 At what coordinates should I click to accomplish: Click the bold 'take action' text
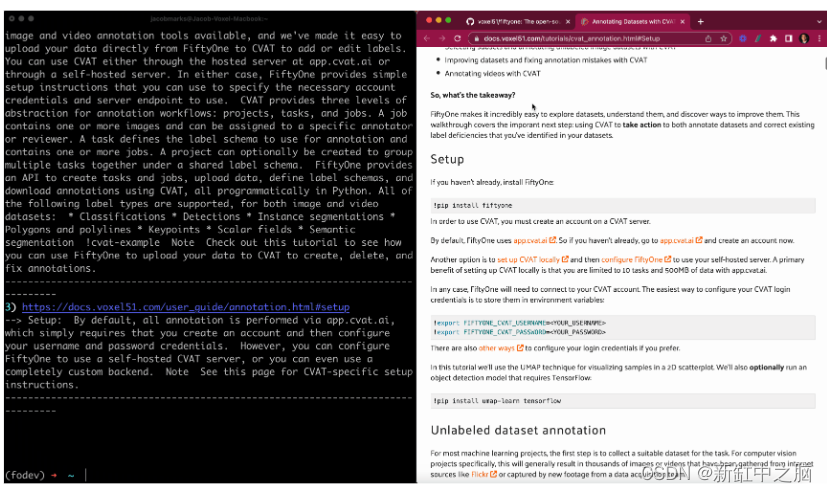tap(641, 125)
